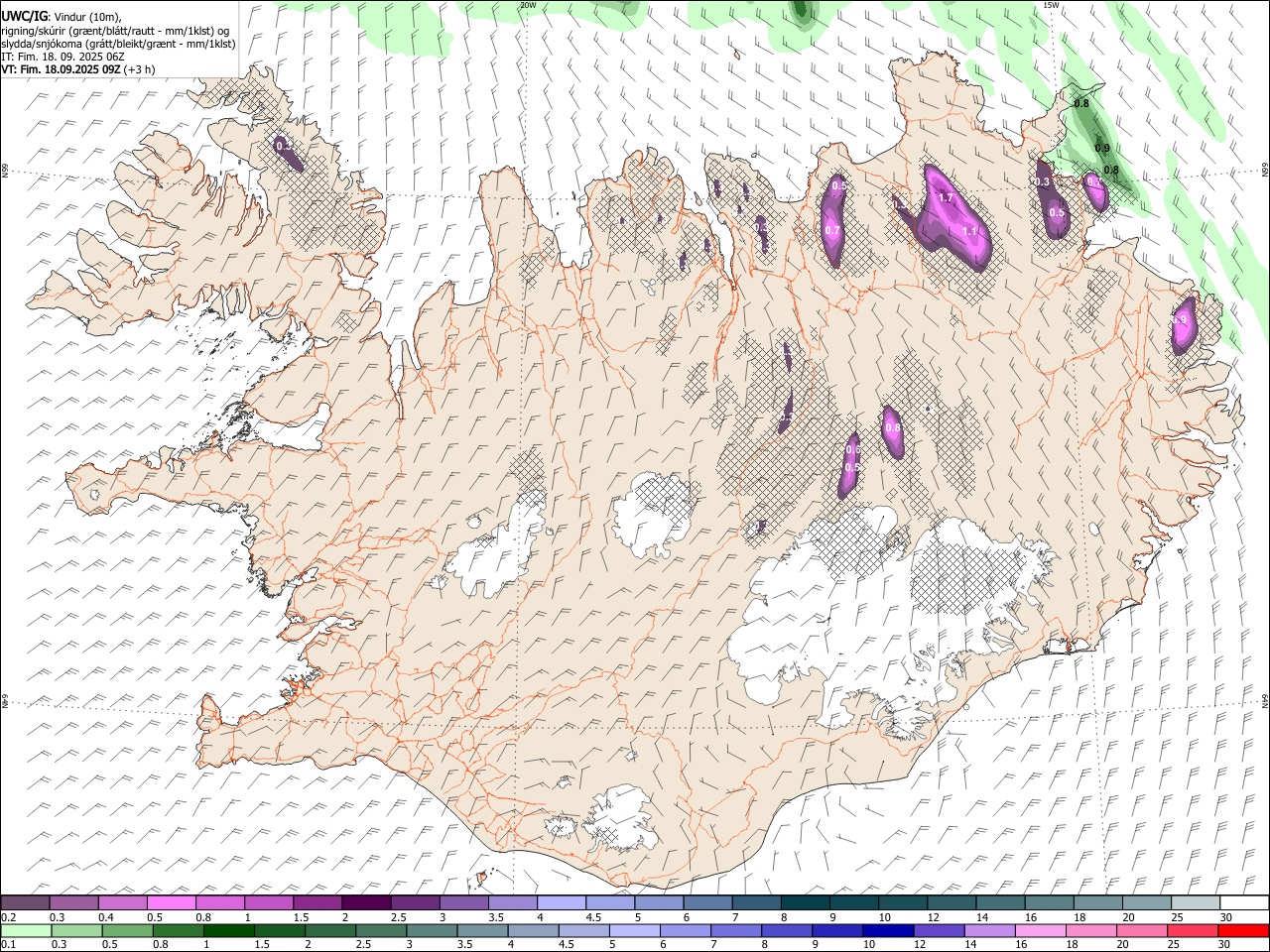1270x952 pixels.
Task: Select the 'rigning/skúrir' legend description line
Action: click(x=116, y=30)
